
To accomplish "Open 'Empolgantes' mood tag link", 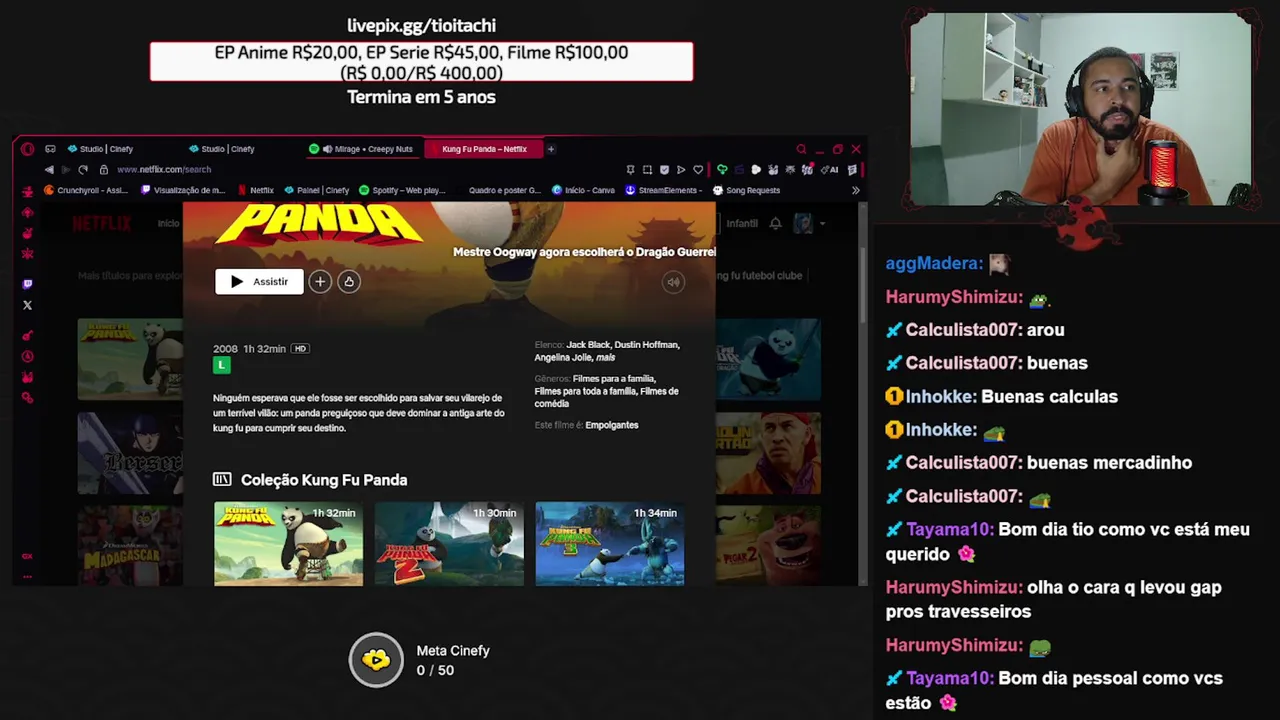I will [612, 425].
